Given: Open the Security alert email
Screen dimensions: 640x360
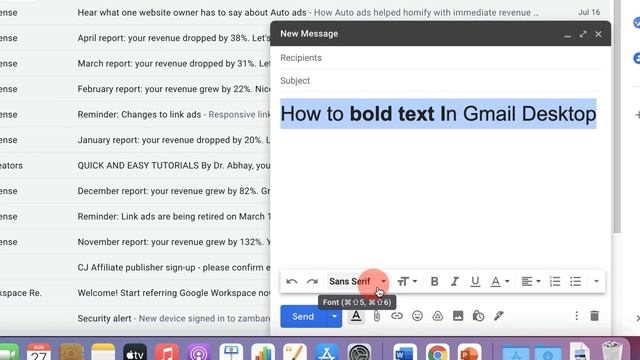Looking at the screenshot, I should pyautogui.click(x=135, y=318).
